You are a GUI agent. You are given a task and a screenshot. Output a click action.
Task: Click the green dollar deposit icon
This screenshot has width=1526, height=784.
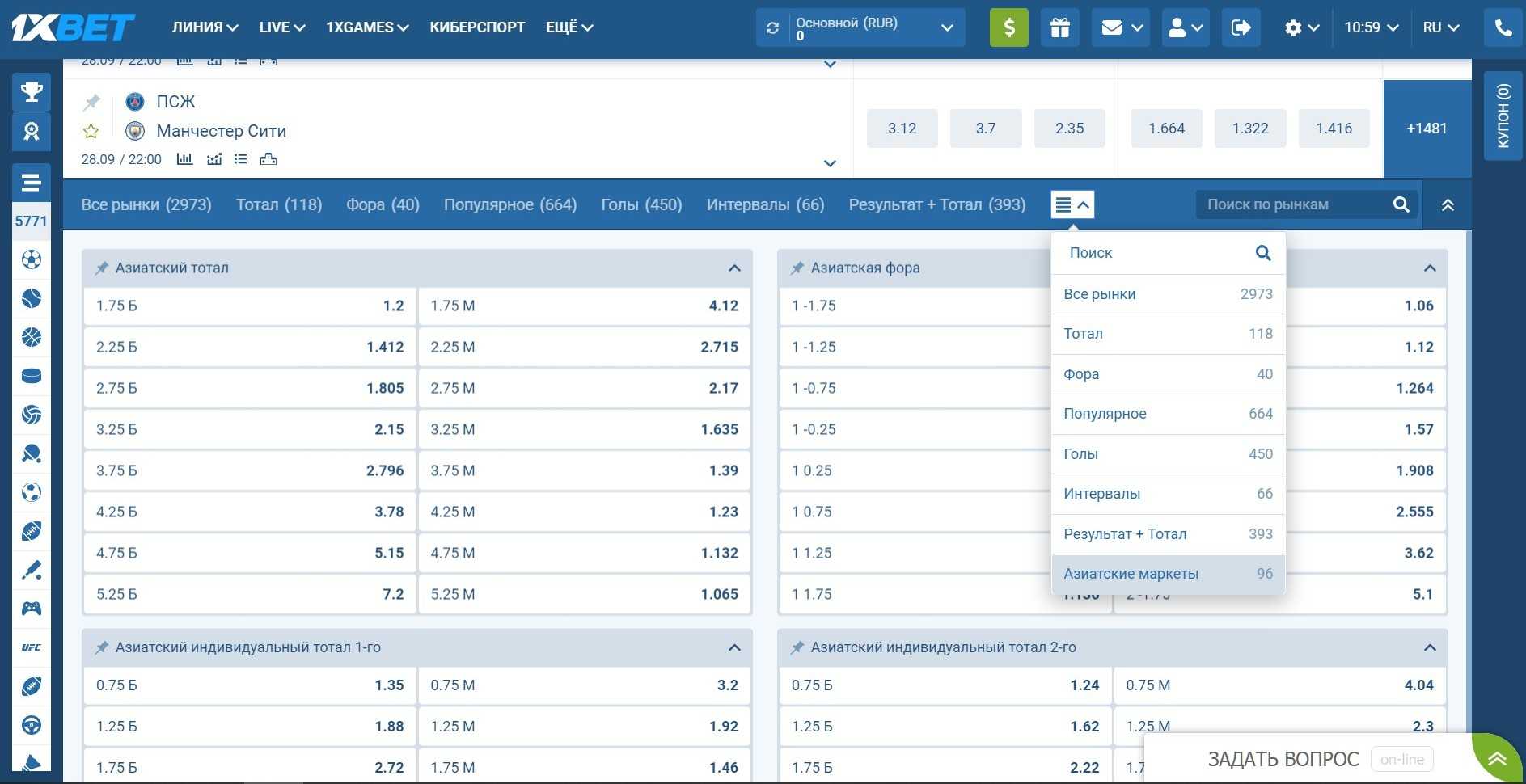1008,27
